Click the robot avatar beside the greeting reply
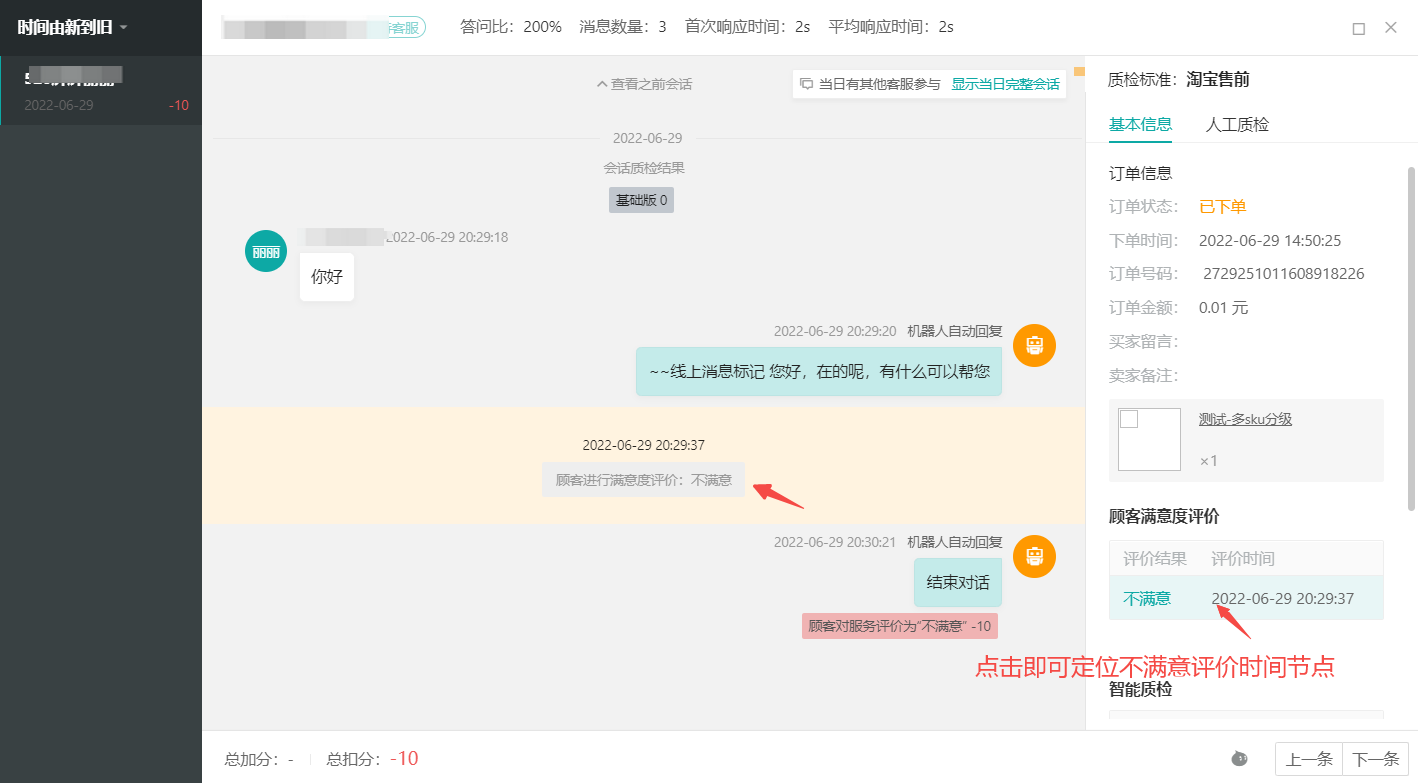Screen dimensions: 1418x783 [1034, 345]
